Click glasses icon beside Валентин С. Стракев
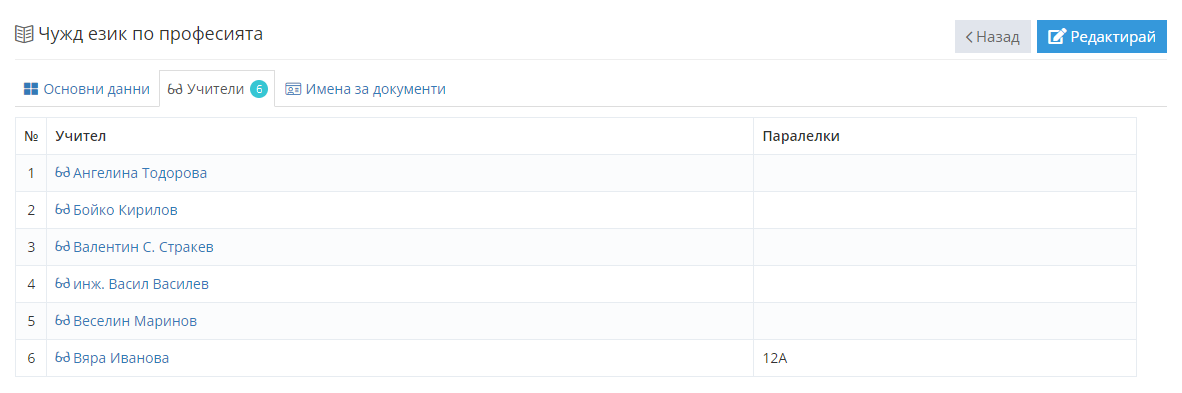 (63, 247)
